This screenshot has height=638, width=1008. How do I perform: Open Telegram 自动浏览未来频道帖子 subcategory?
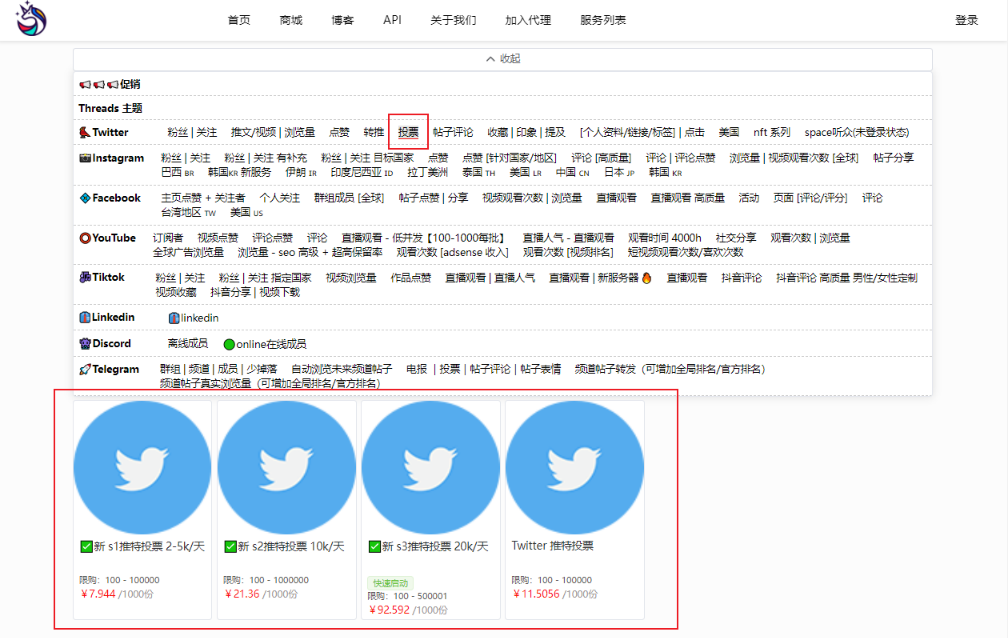(x=341, y=369)
